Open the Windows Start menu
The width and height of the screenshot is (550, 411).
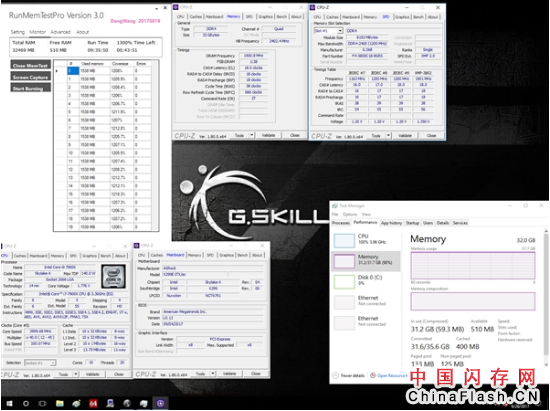coord(9,404)
